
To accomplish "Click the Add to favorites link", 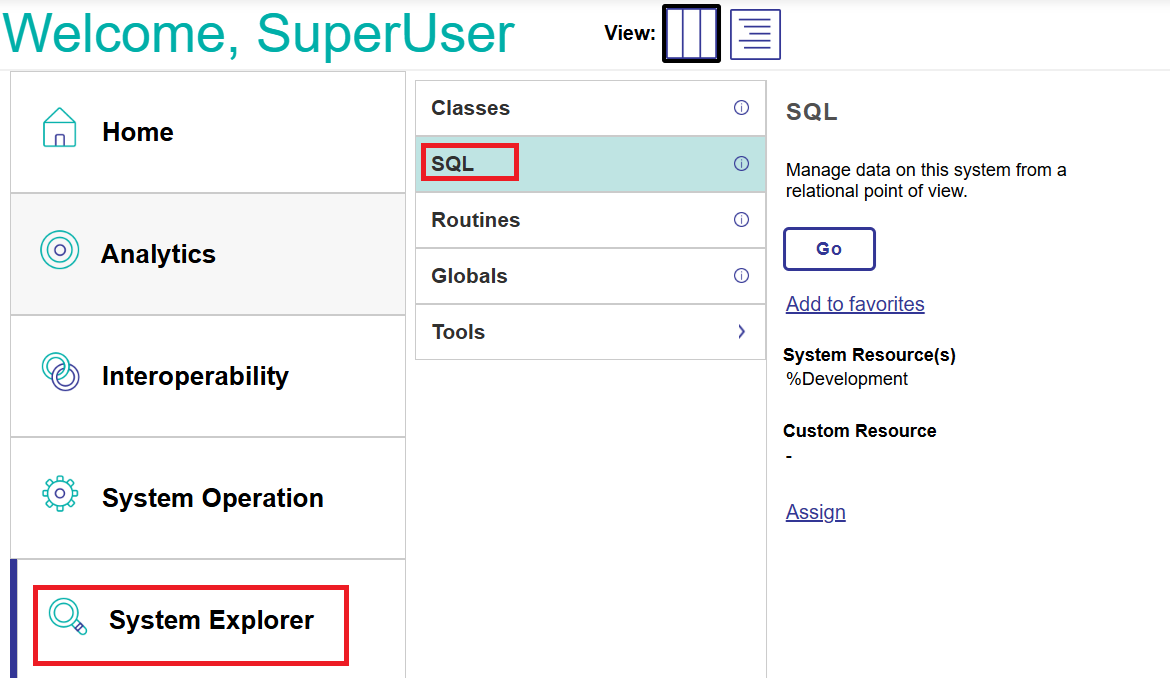I will click(855, 304).
